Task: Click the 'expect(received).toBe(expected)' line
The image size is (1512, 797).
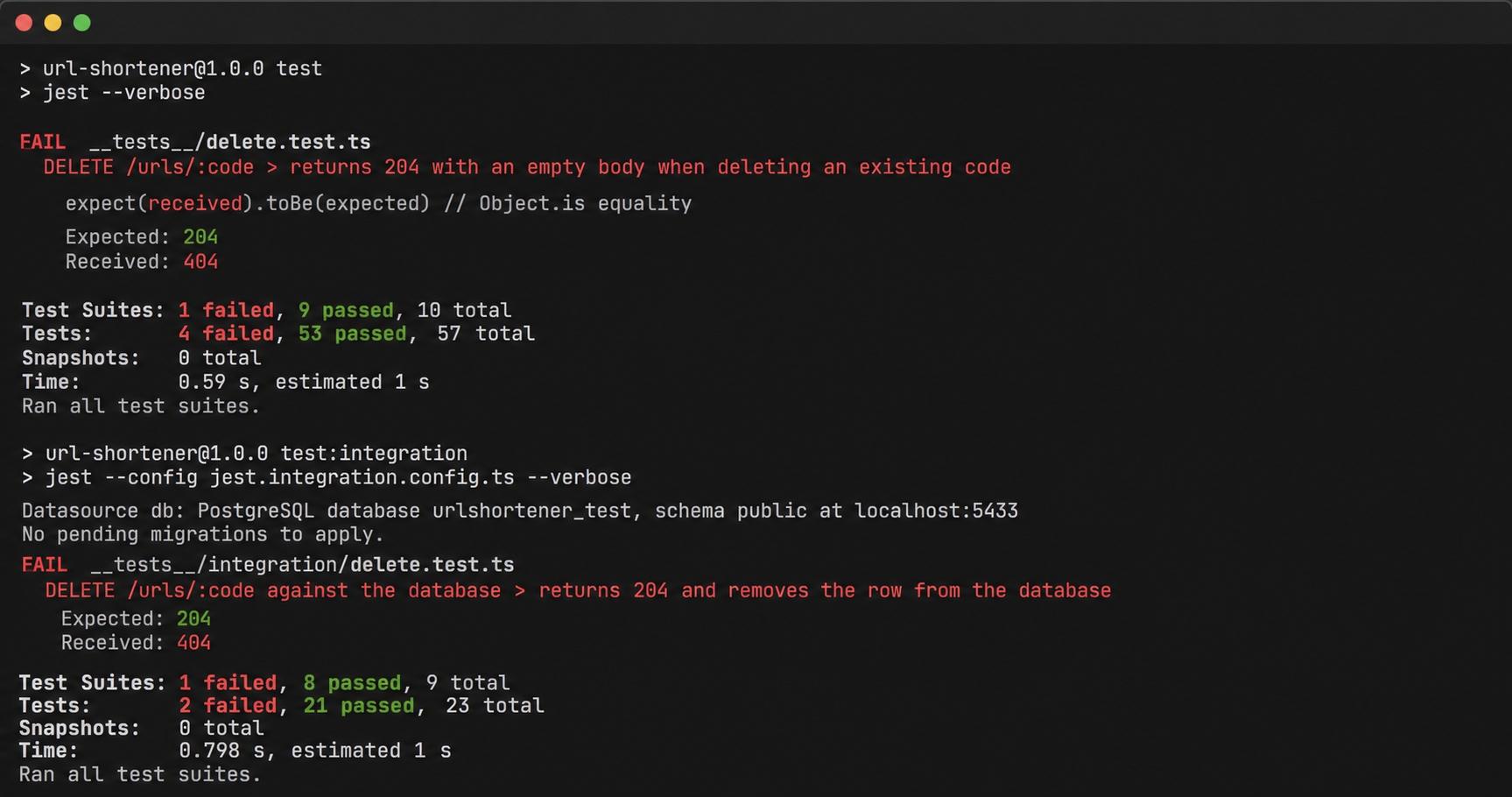Action: coord(378,204)
